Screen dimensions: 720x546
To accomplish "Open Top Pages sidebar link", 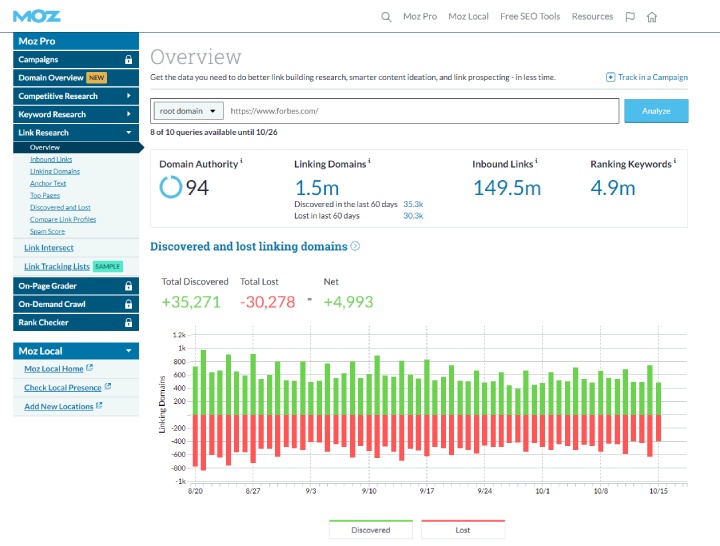I will [45, 195].
